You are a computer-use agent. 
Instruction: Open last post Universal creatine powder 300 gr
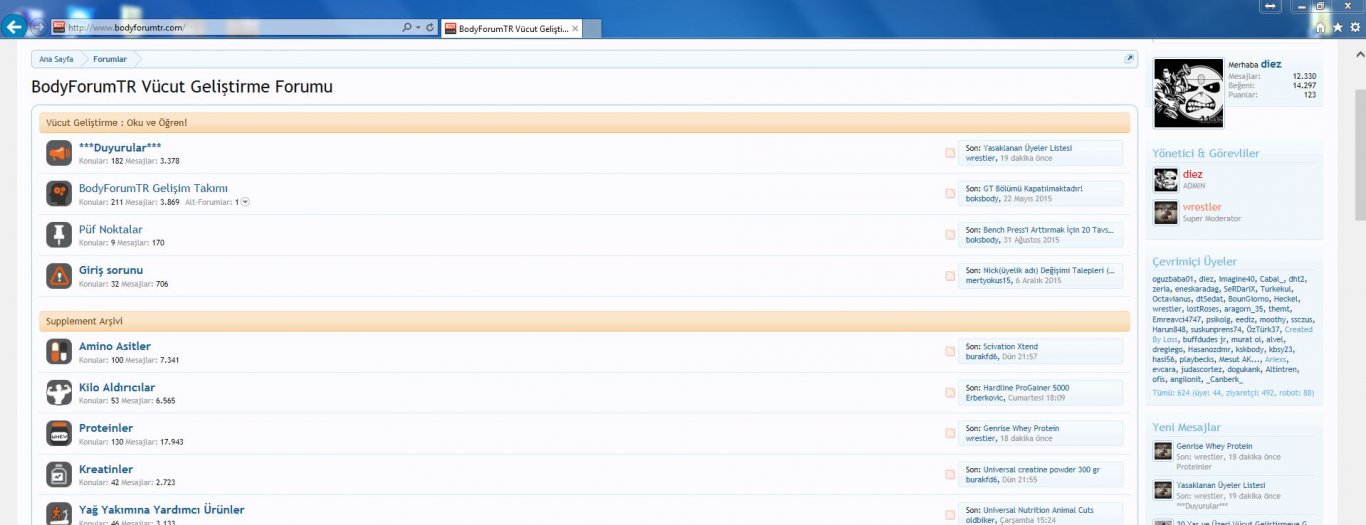[1041, 469]
